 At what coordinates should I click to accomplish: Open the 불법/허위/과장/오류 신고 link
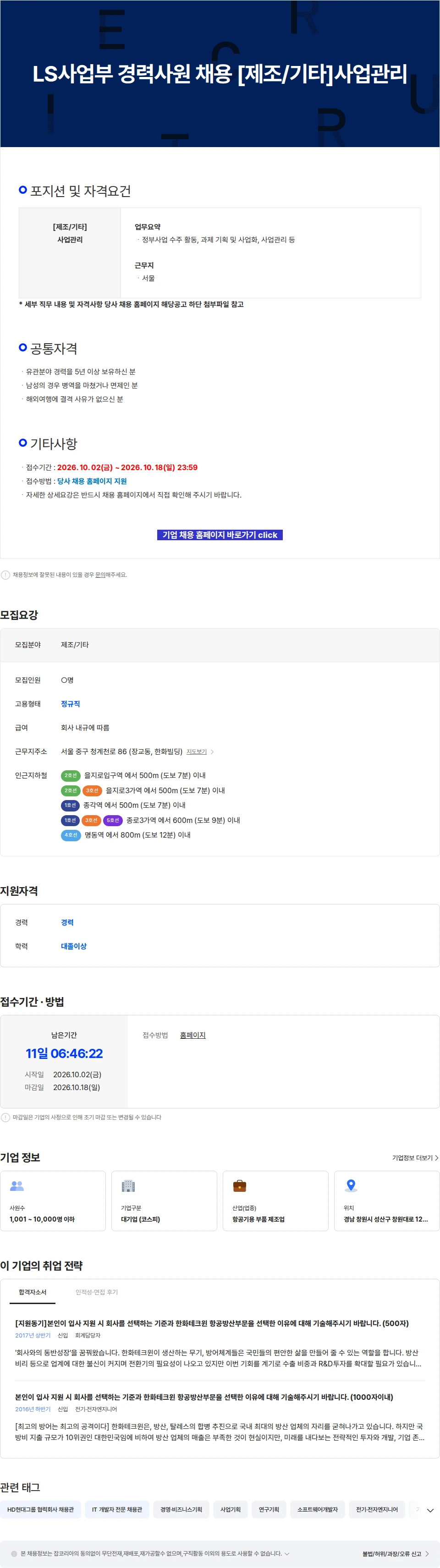[396, 1554]
